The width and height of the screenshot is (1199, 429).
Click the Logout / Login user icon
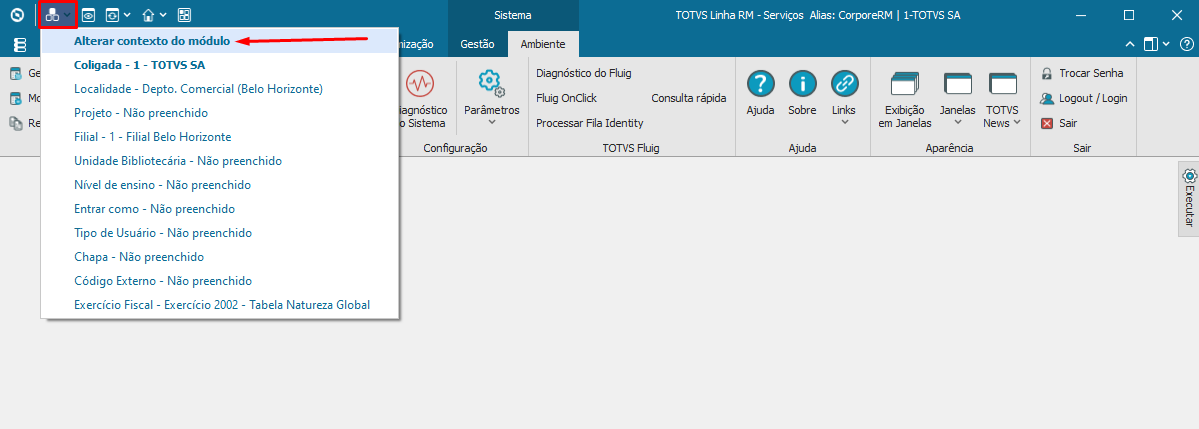[x=1047, y=98]
